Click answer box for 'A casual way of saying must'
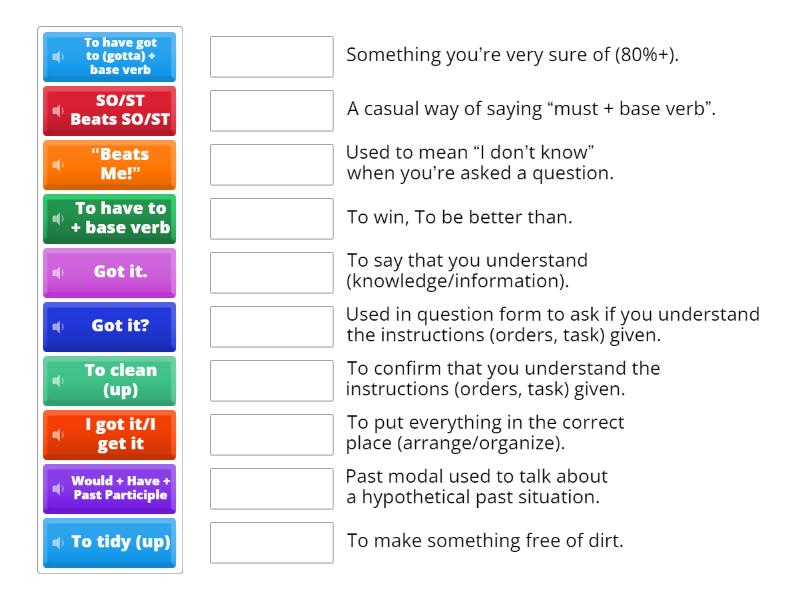Image resolution: width=800 pixels, height=600 pixels. [272, 111]
